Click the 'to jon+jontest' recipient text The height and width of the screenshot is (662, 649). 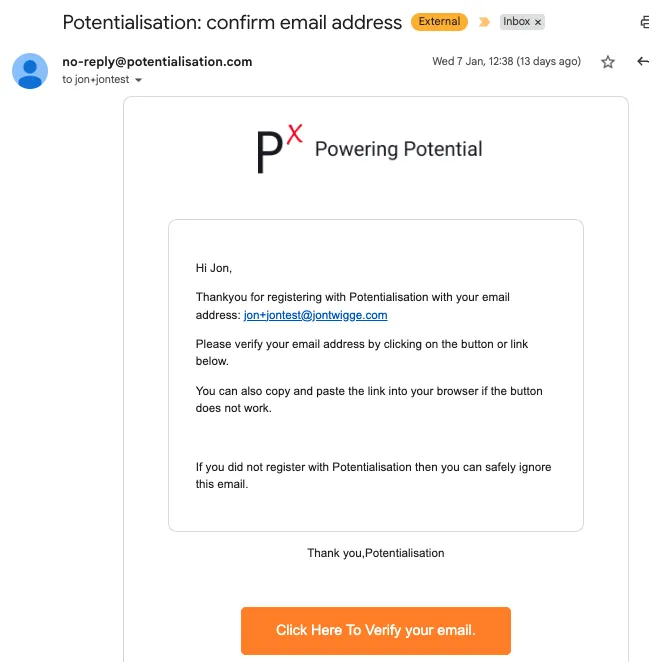tap(95, 80)
